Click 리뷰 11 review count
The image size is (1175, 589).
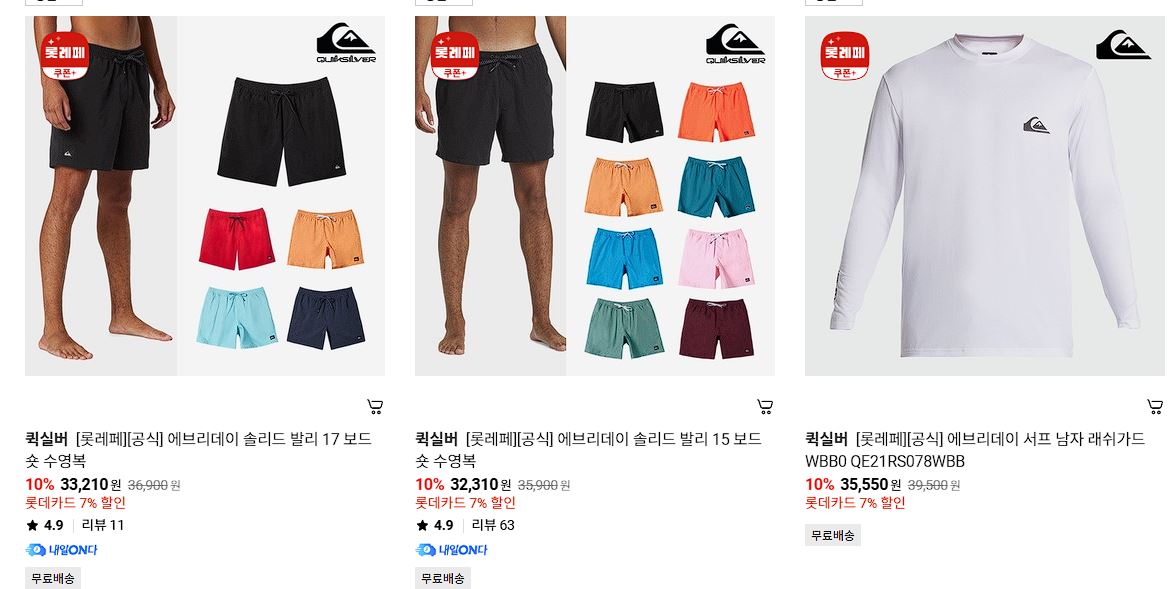[x=103, y=525]
